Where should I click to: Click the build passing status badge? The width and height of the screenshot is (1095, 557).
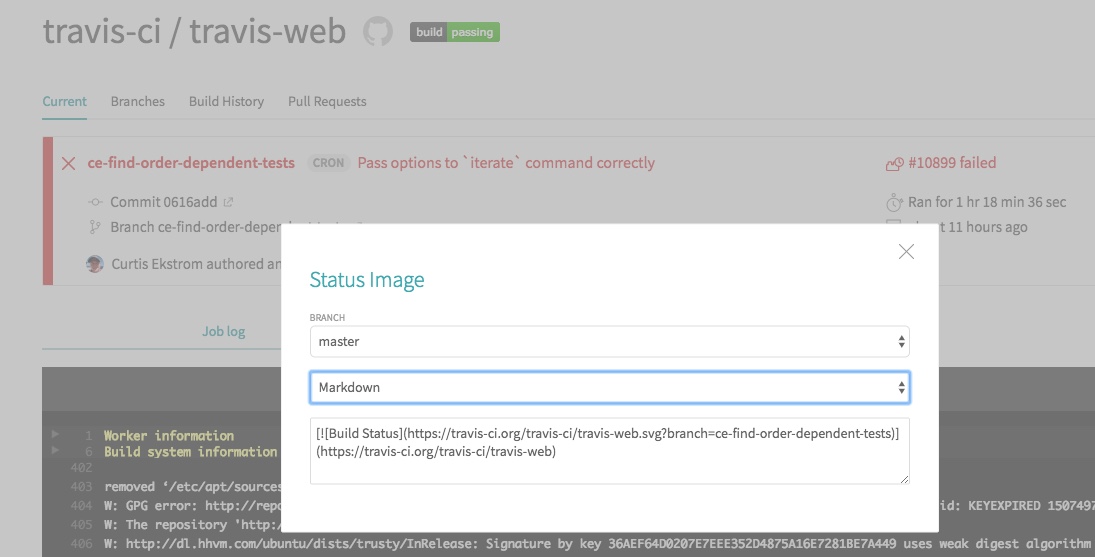[x=454, y=32]
